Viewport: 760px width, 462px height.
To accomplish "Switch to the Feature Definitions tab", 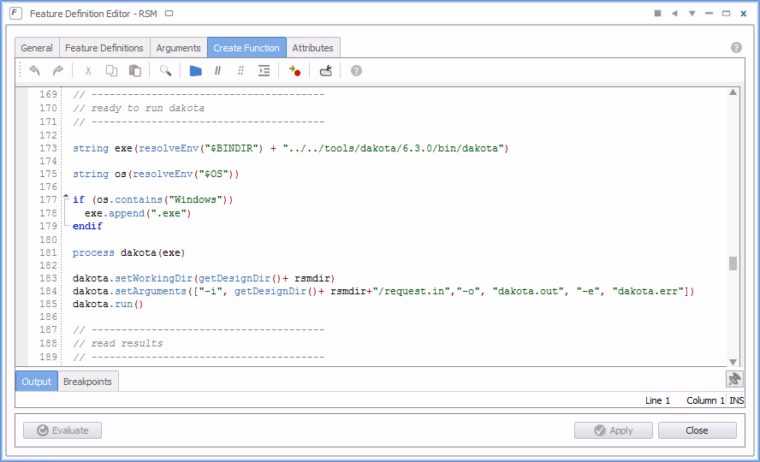I will point(104,48).
